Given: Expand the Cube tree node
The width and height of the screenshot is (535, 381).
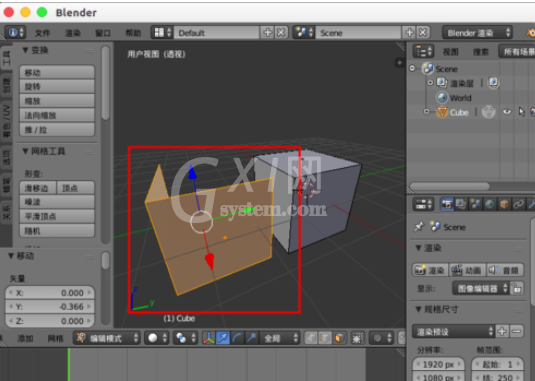Looking at the screenshot, I should tap(426, 112).
